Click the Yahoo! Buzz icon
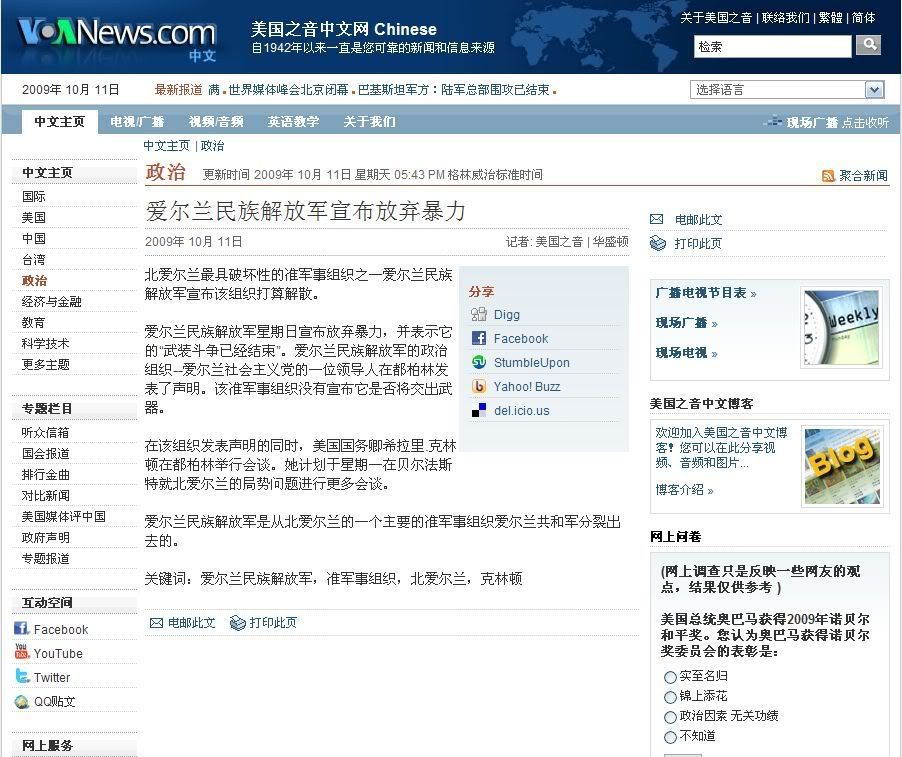902x757 pixels. (479, 387)
